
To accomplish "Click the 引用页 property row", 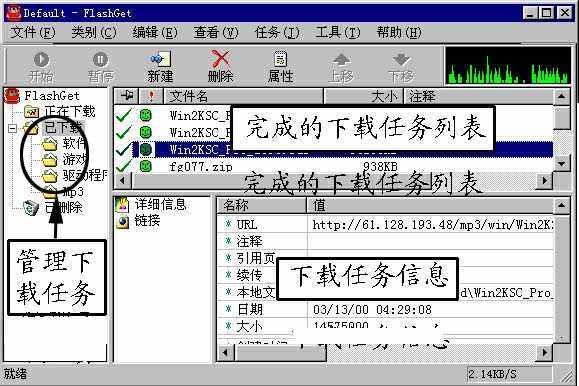I will (x=386, y=259).
